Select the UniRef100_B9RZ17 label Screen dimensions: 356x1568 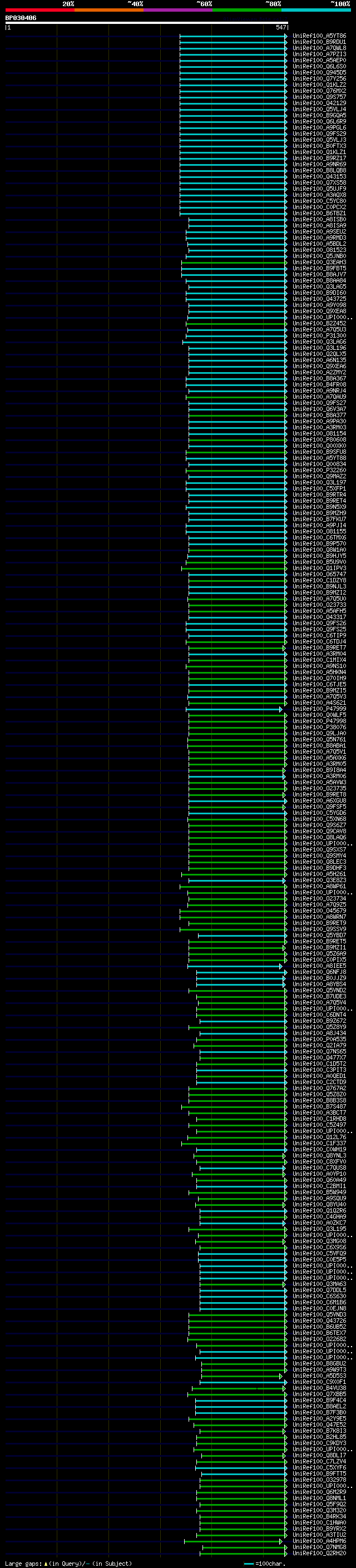pyautogui.click(x=319, y=159)
